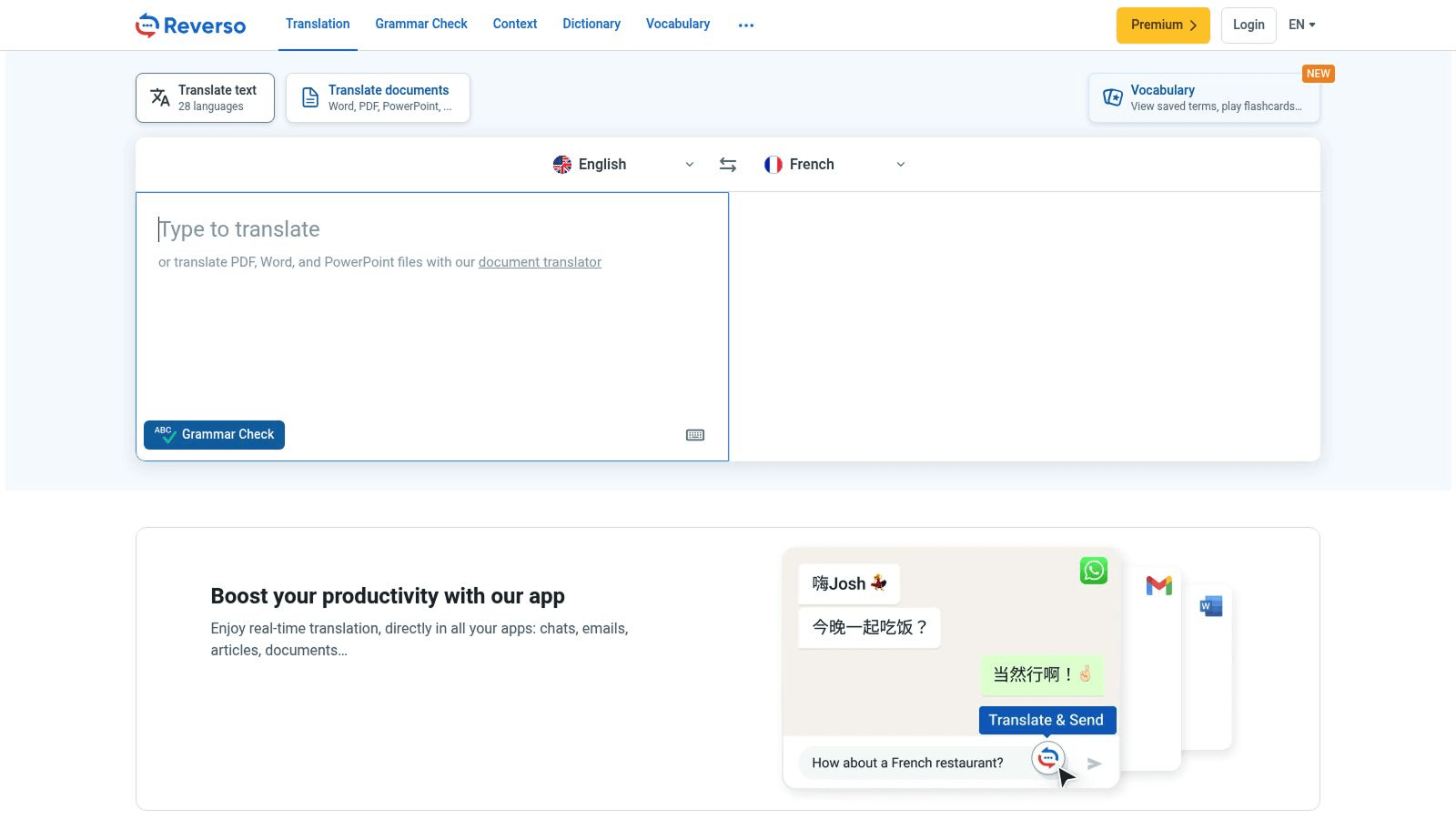Click the chevron next to French
This screenshot has width=1456, height=820.
(901, 165)
